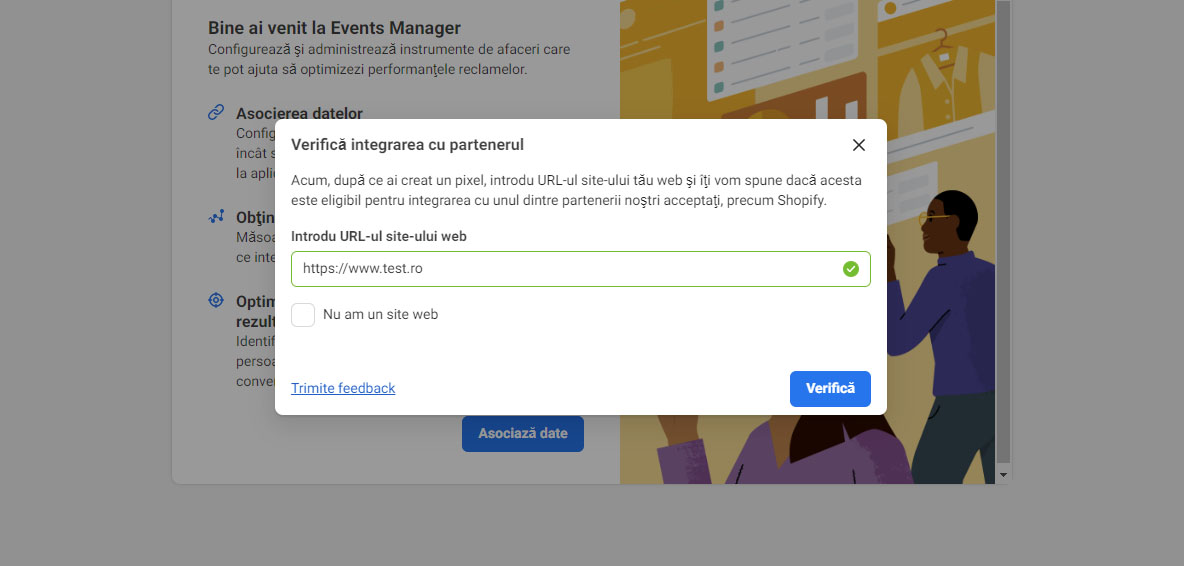Select the Nu am un site web label
The image size is (1184, 566).
pyautogui.click(x=381, y=315)
